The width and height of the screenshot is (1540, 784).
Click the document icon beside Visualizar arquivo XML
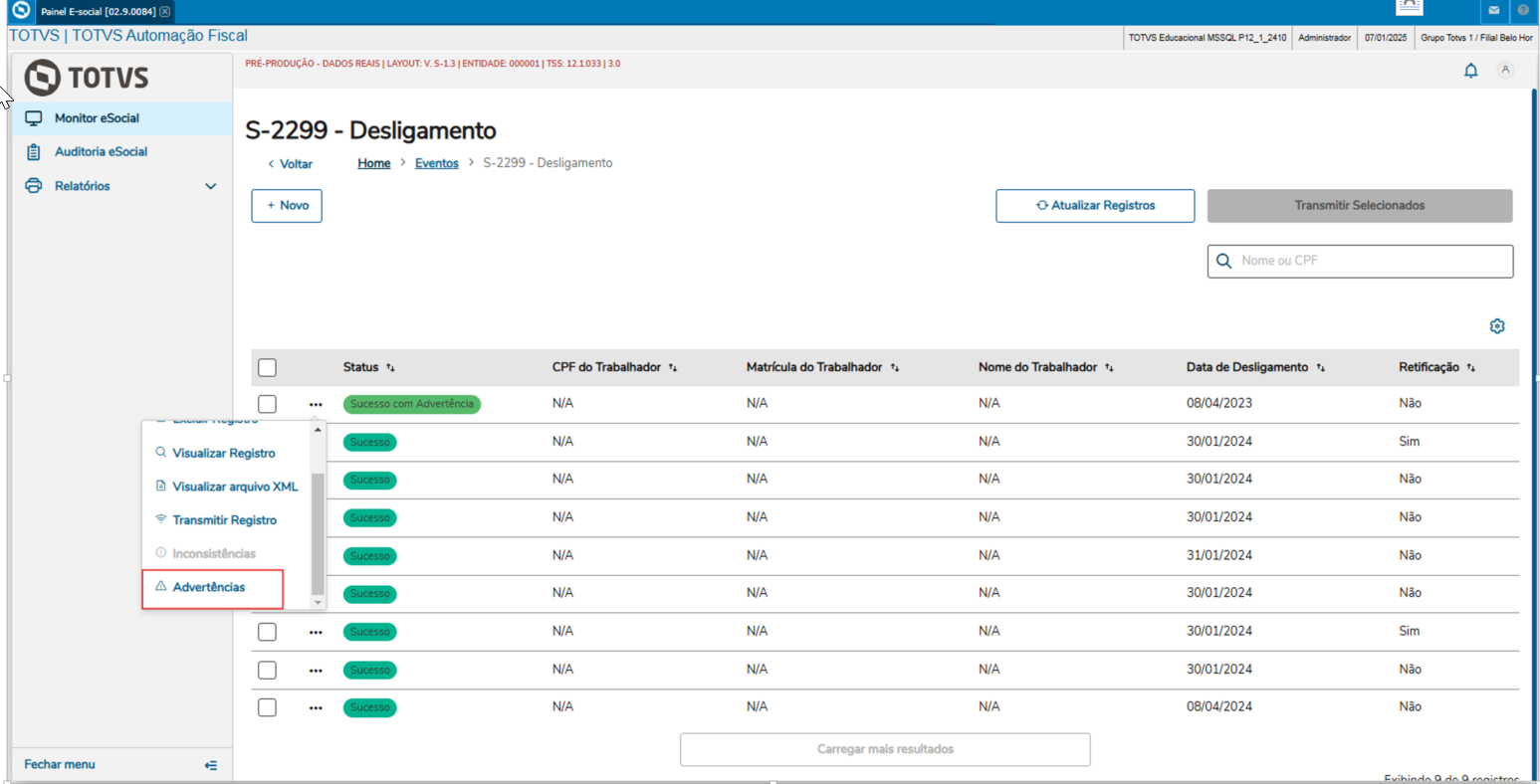click(161, 487)
